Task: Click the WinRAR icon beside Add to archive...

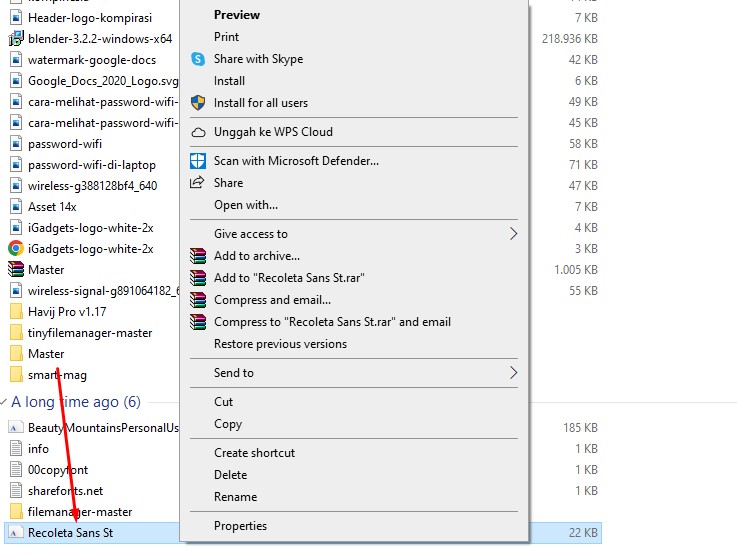Action: pos(198,256)
